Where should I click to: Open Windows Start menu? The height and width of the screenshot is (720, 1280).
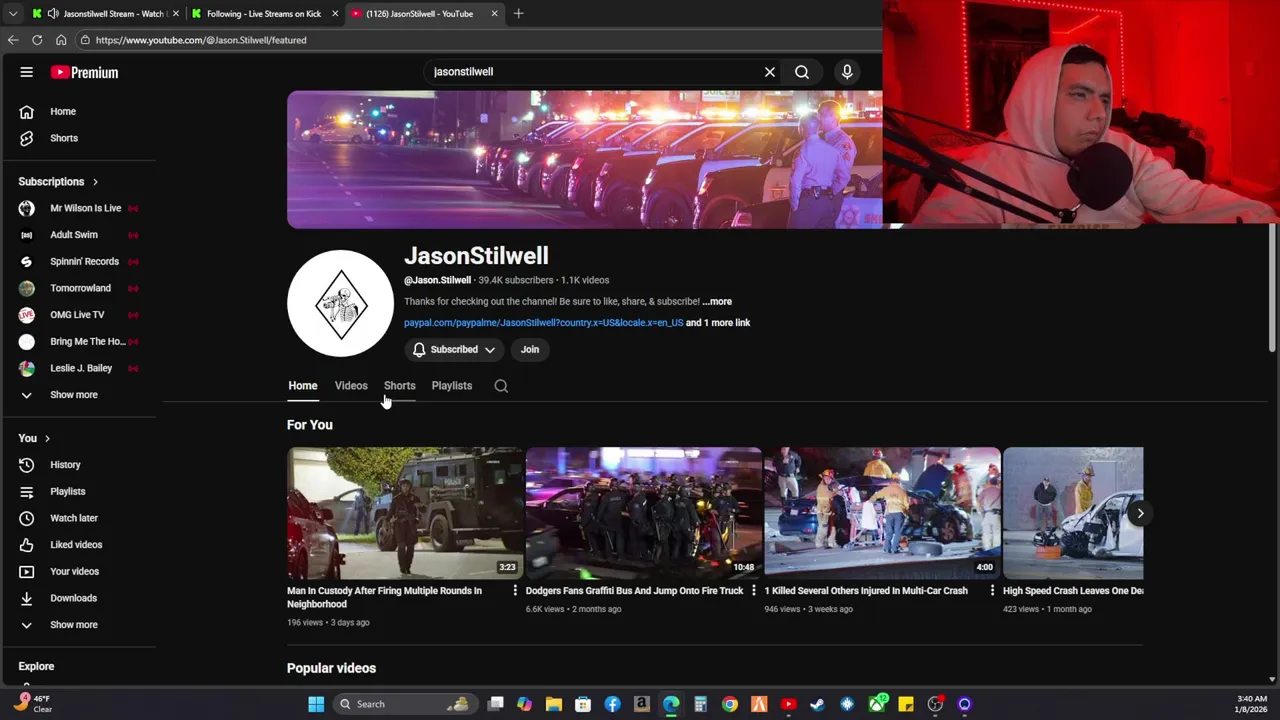click(316, 704)
